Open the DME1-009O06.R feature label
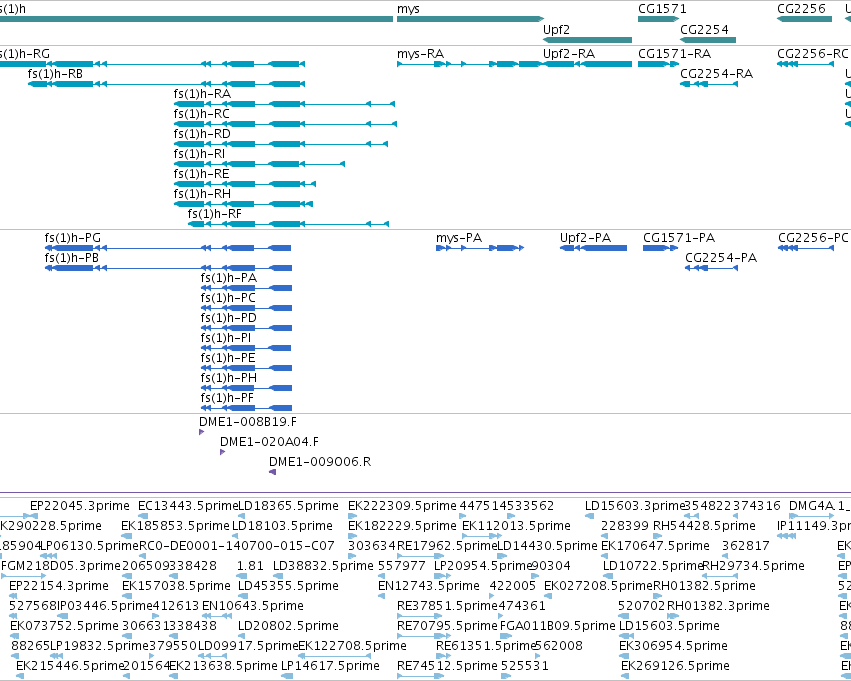The width and height of the screenshot is (851, 681). click(320, 462)
